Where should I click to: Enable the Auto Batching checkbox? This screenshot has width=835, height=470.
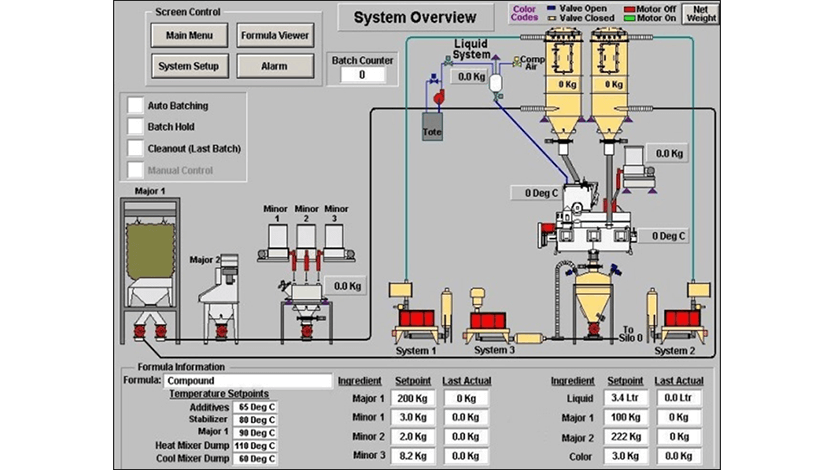[x=135, y=105]
